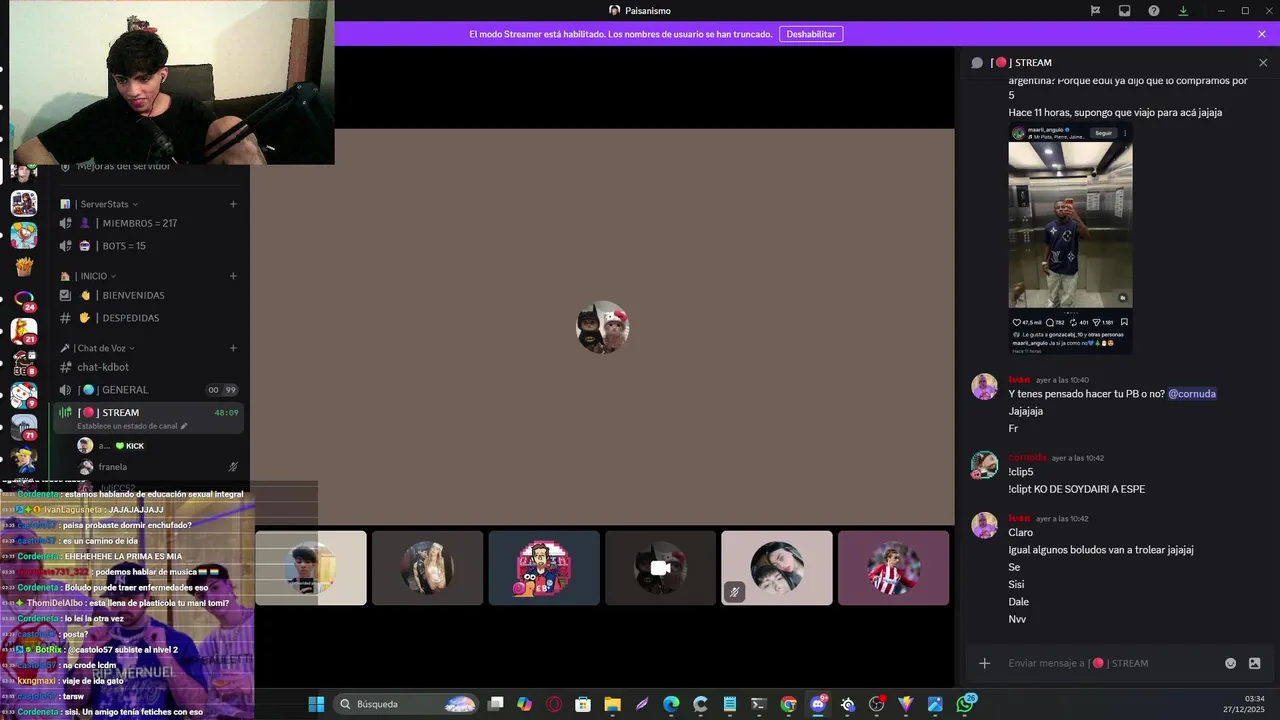1280x720 pixels.
Task: Open File Explorer from the taskbar
Action: pos(612,704)
